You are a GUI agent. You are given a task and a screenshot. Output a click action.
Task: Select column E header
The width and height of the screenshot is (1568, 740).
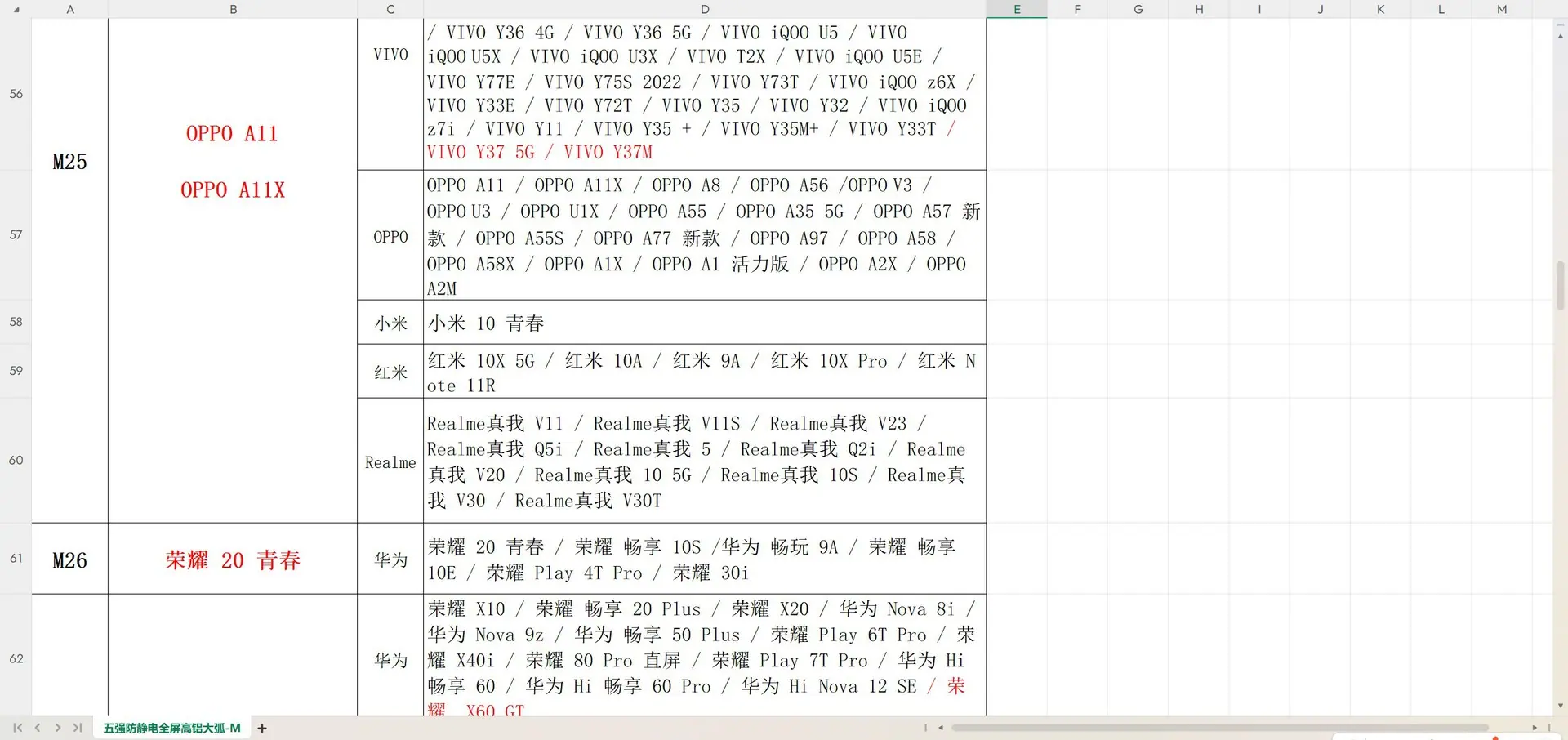click(x=1017, y=9)
